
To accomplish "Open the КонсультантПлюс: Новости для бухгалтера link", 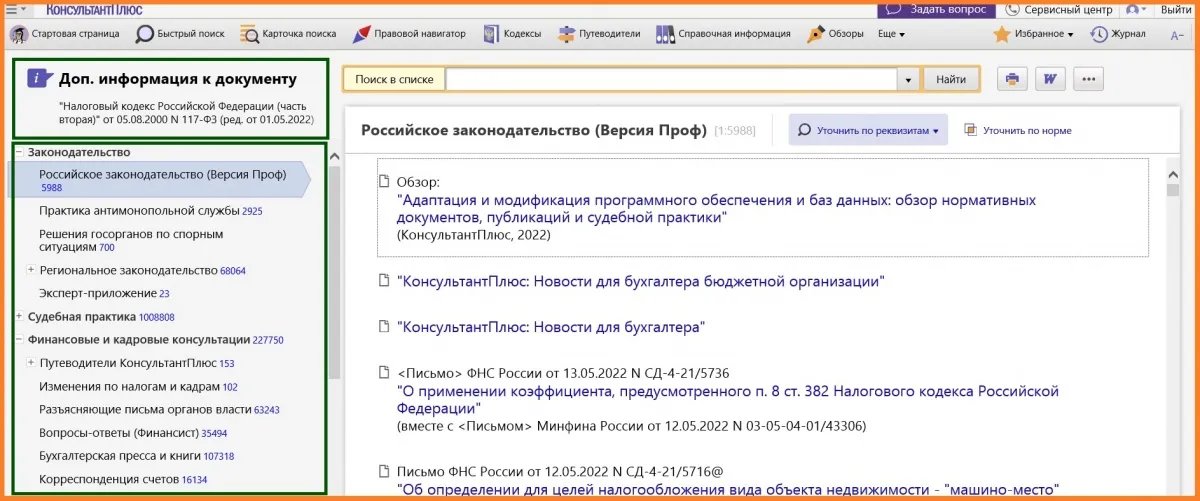I will coord(551,326).
